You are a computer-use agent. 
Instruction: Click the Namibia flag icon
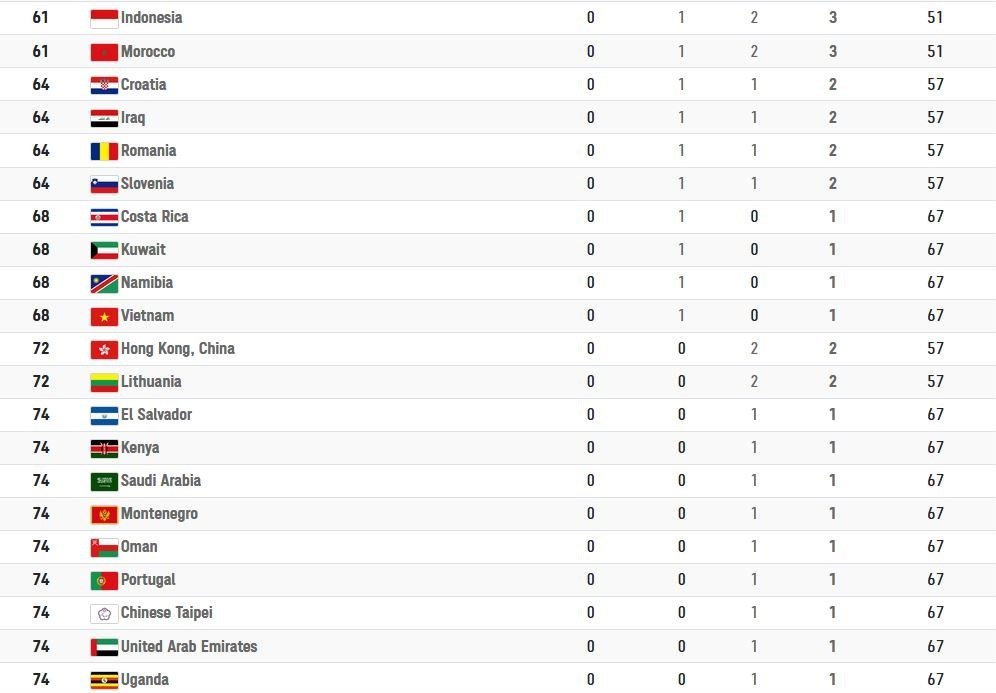click(x=104, y=282)
